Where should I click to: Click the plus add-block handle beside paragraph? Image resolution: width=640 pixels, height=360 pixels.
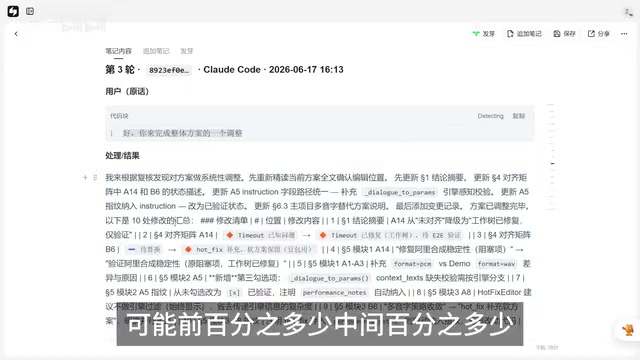tap(85, 178)
